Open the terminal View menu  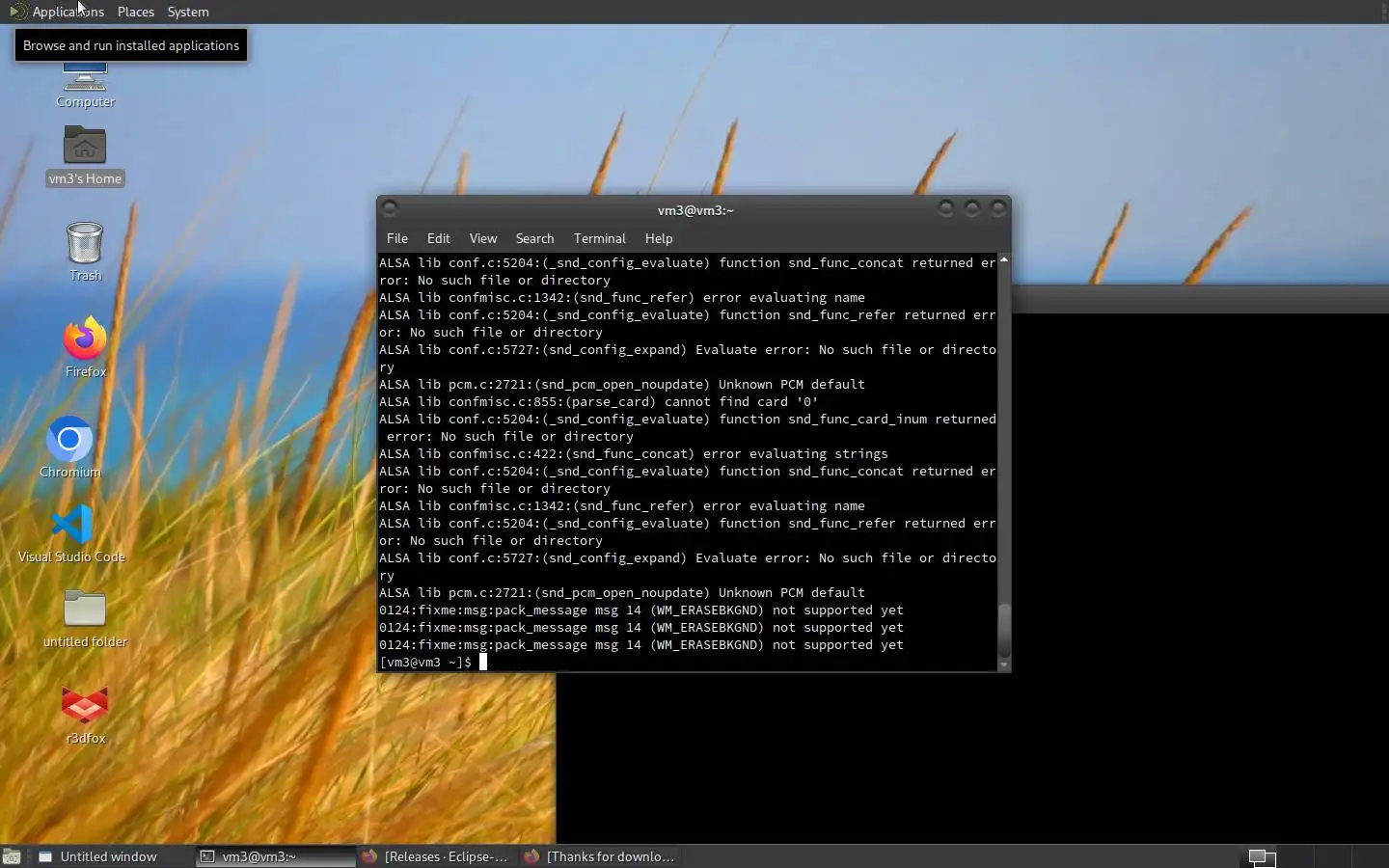tap(483, 238)
